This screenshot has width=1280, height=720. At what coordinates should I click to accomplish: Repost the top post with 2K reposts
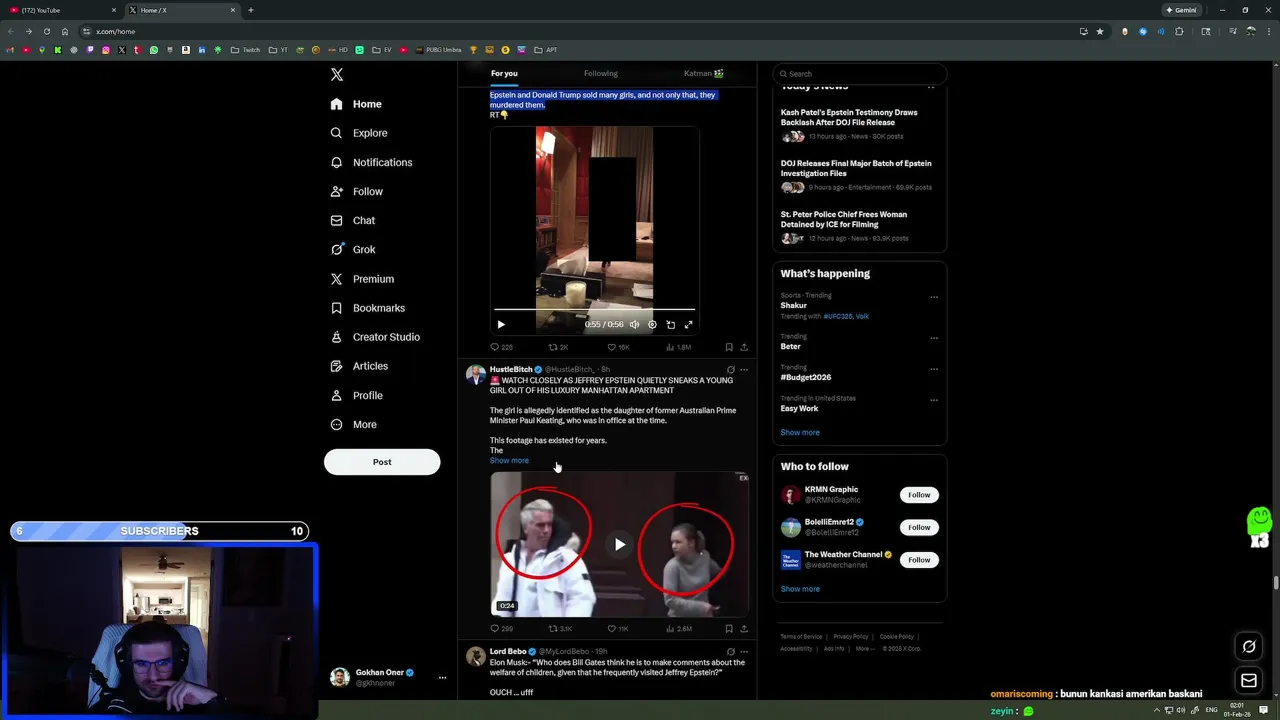558,347
